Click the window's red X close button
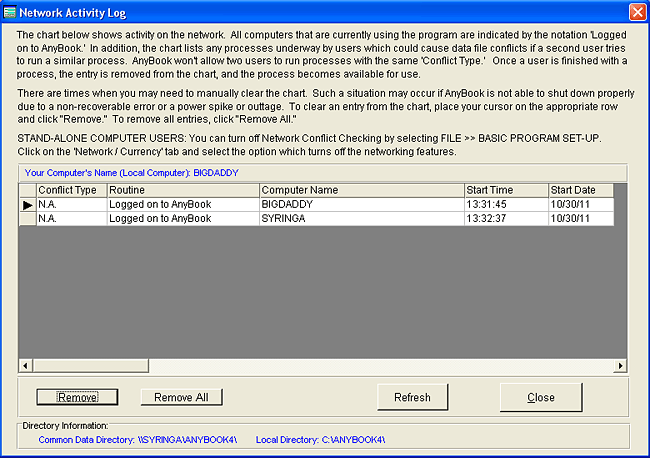650x458 pixels. click(x=636, y=11)
